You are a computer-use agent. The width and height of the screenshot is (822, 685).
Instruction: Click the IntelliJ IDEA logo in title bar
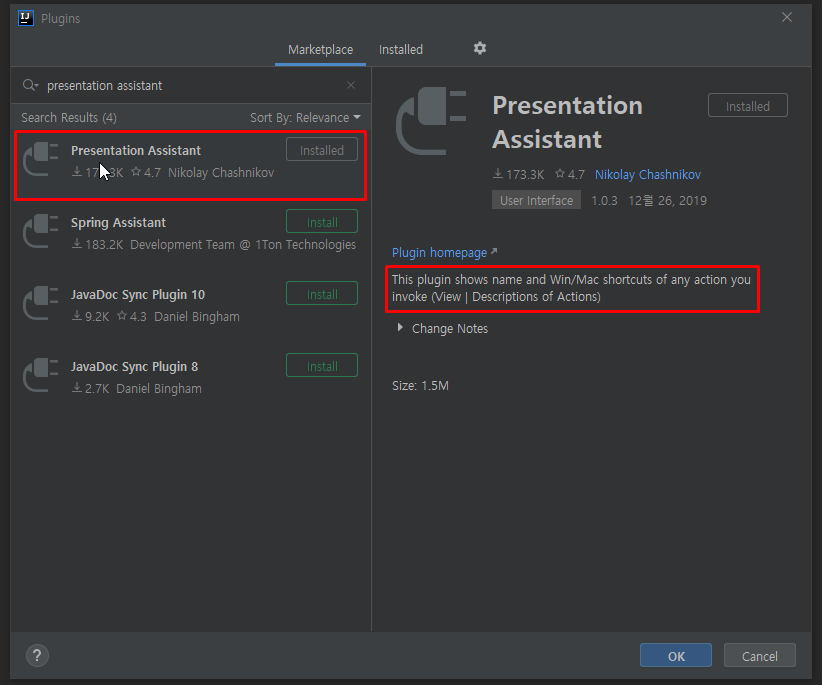[26, 18]
